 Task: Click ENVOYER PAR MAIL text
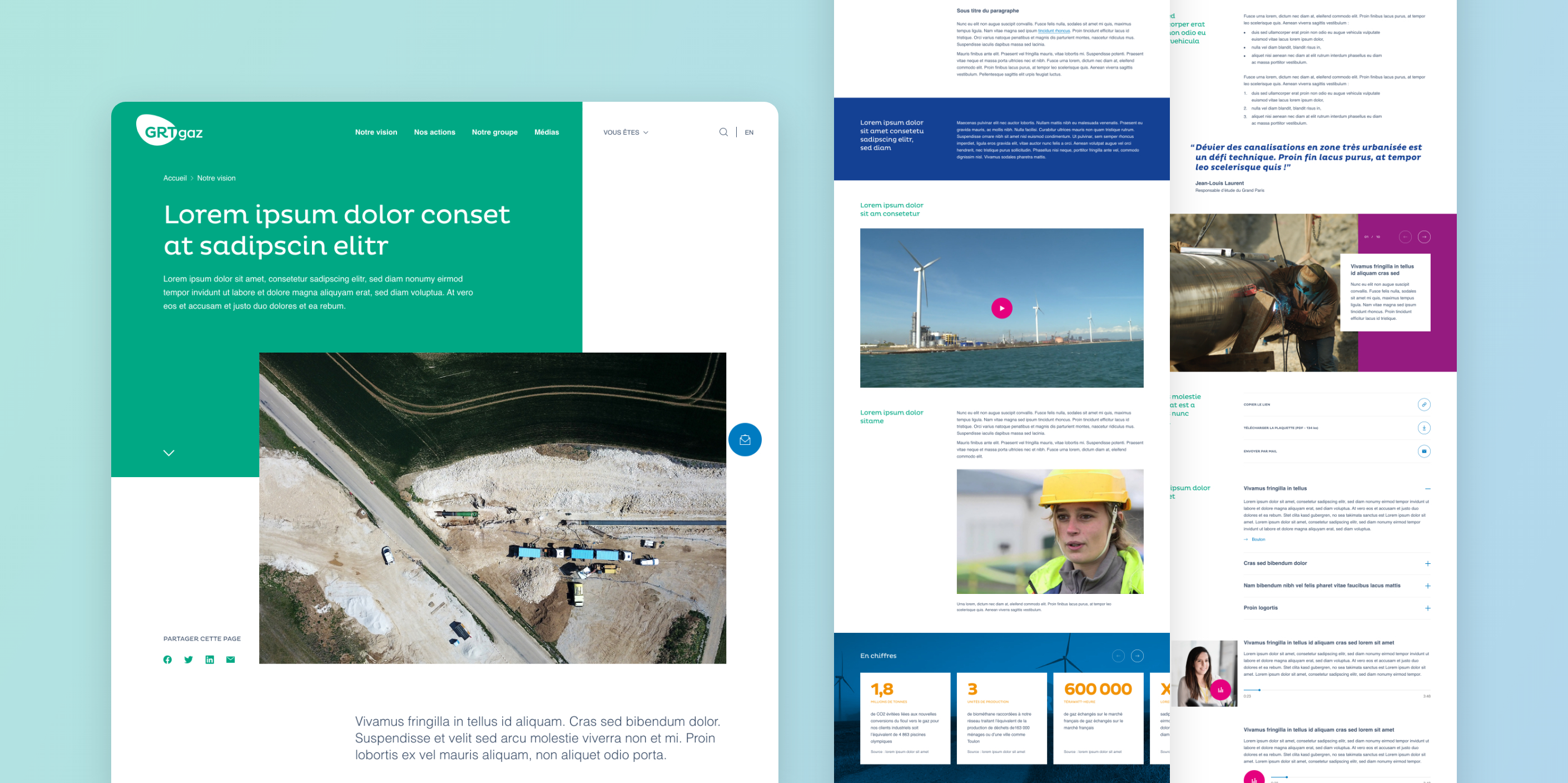click(1260, 451)
